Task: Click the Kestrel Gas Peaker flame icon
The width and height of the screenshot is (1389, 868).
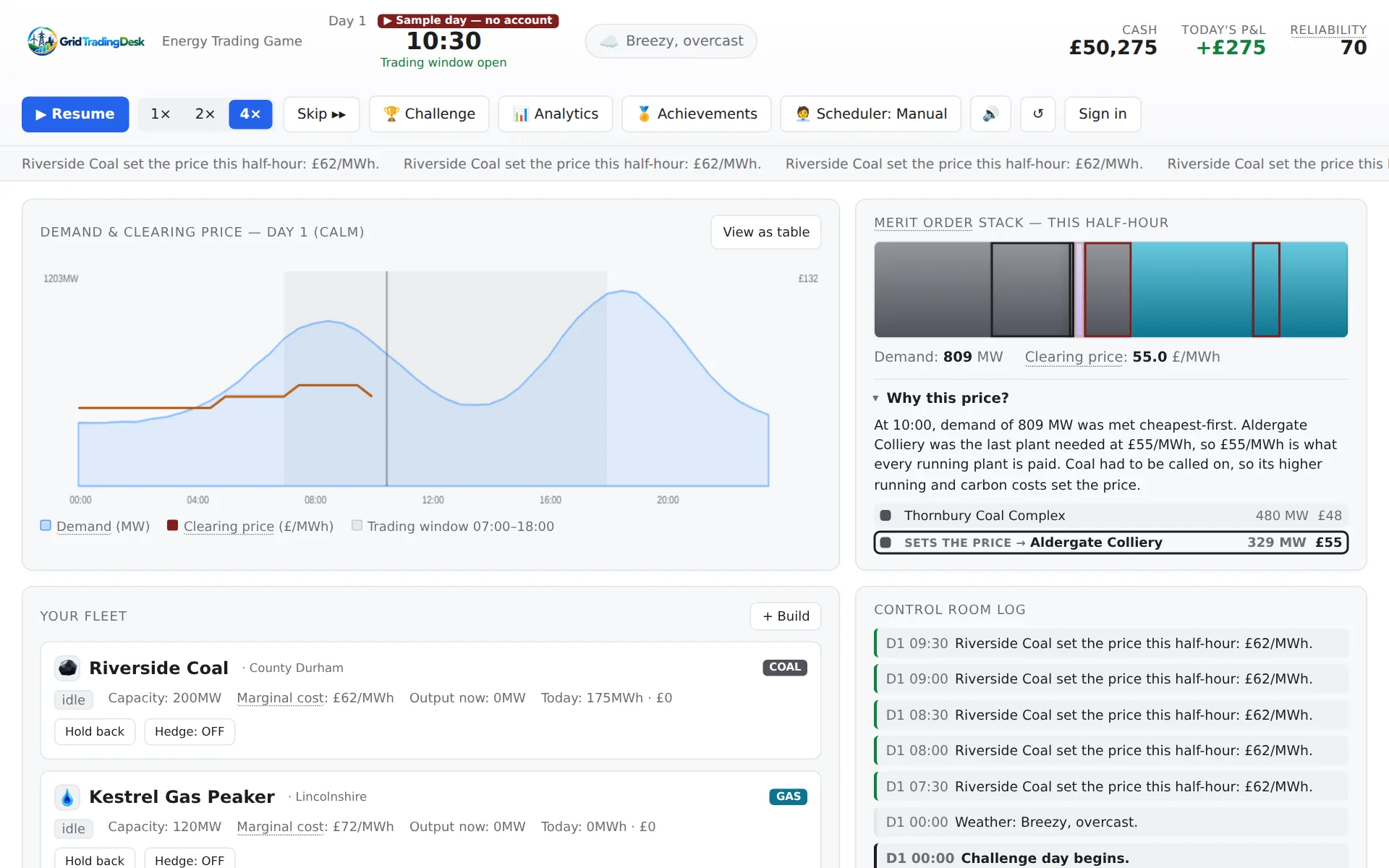Action: click(x=67, y=797)
